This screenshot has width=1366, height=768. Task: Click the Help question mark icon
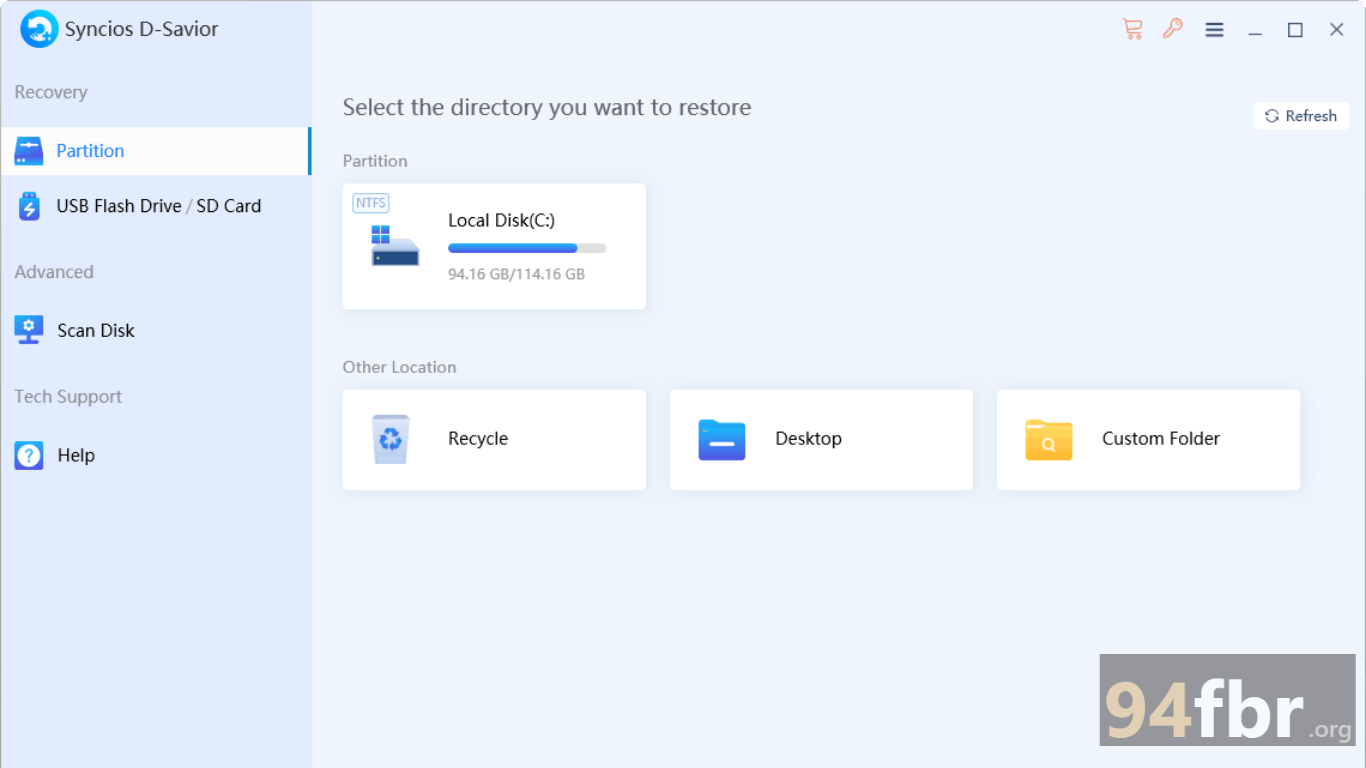29,455
